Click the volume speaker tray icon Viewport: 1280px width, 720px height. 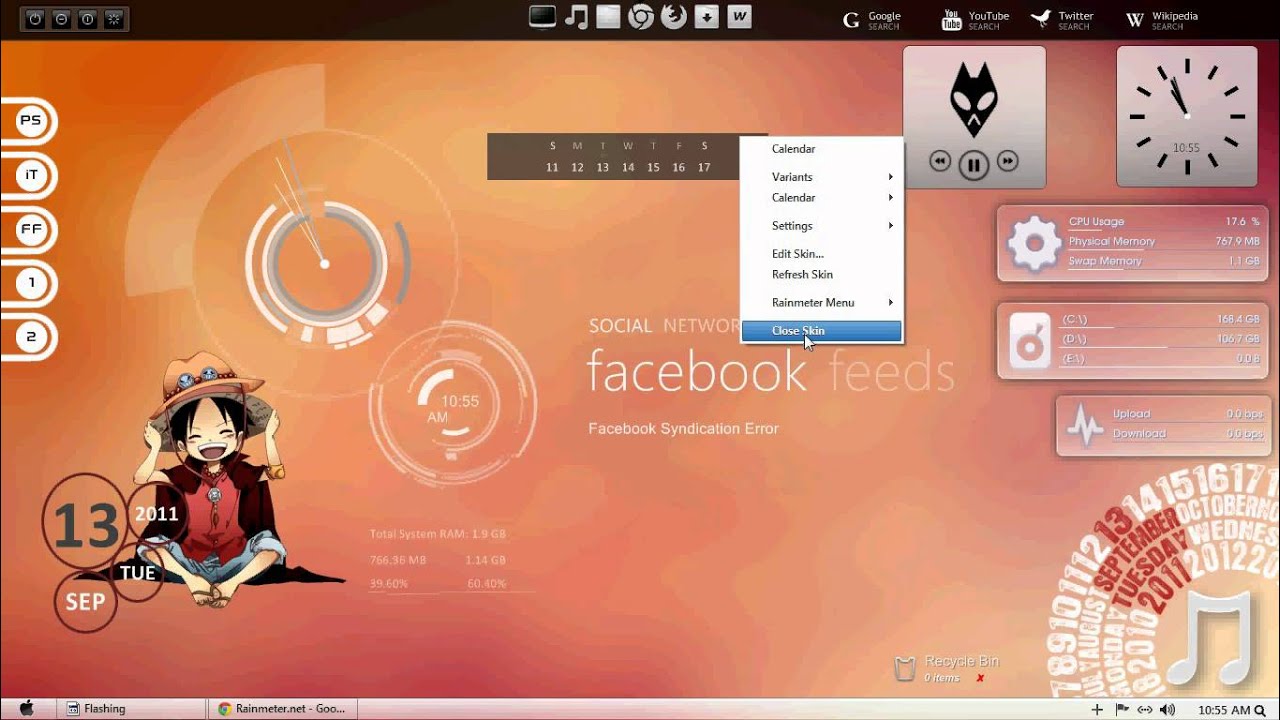coord(1167,710)
